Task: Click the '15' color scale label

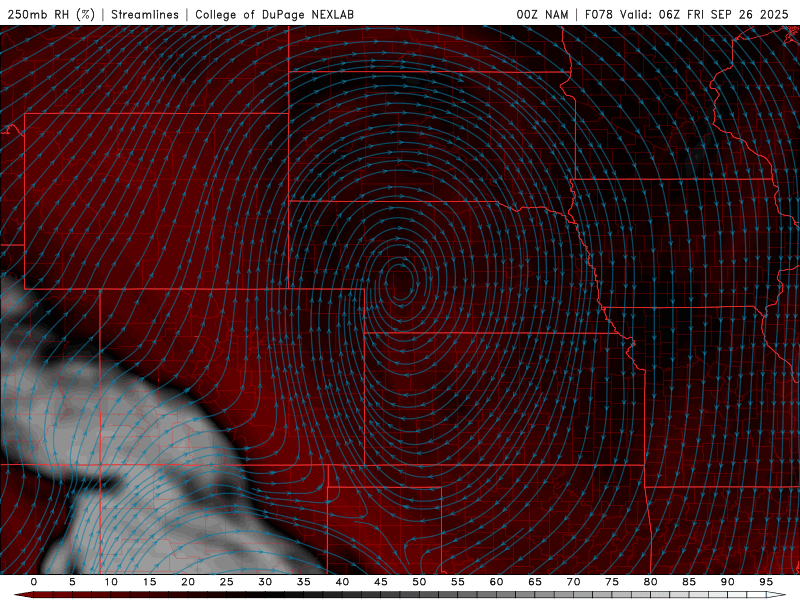Action: [x=149, y=582]
